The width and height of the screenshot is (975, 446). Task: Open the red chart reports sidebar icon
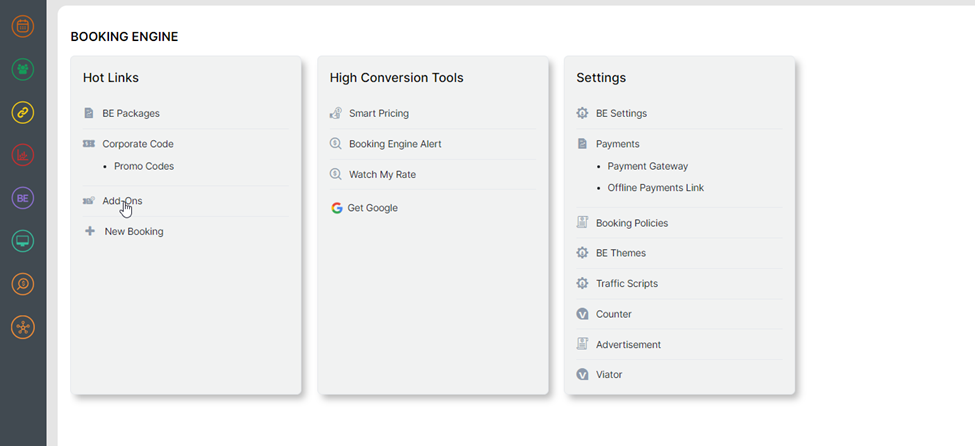click(23, 155)
